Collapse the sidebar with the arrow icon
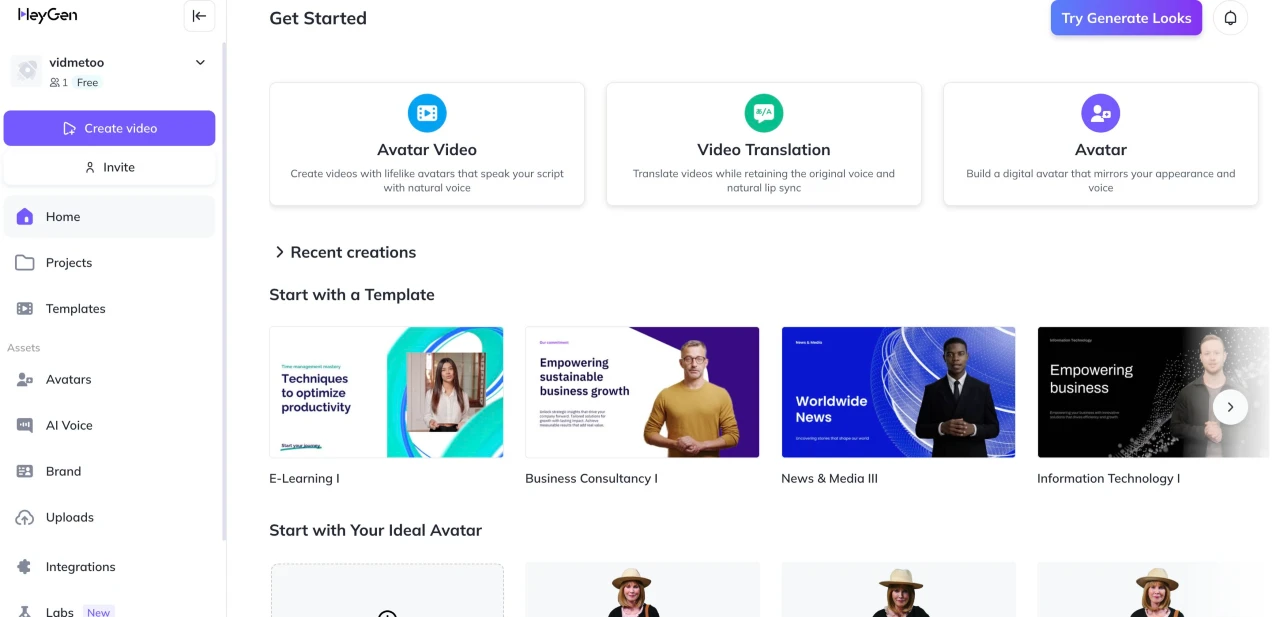Screen dimensions: 1280x617 tap(199, 16)
